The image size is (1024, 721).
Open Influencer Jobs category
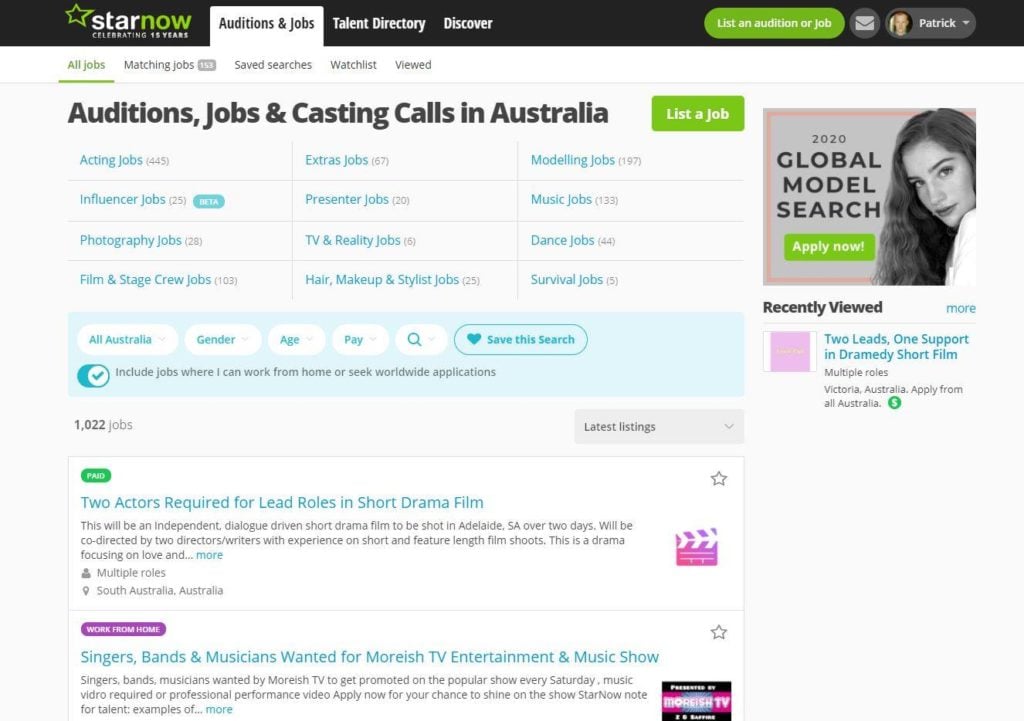pyautogui.click(x=122, y=199)
